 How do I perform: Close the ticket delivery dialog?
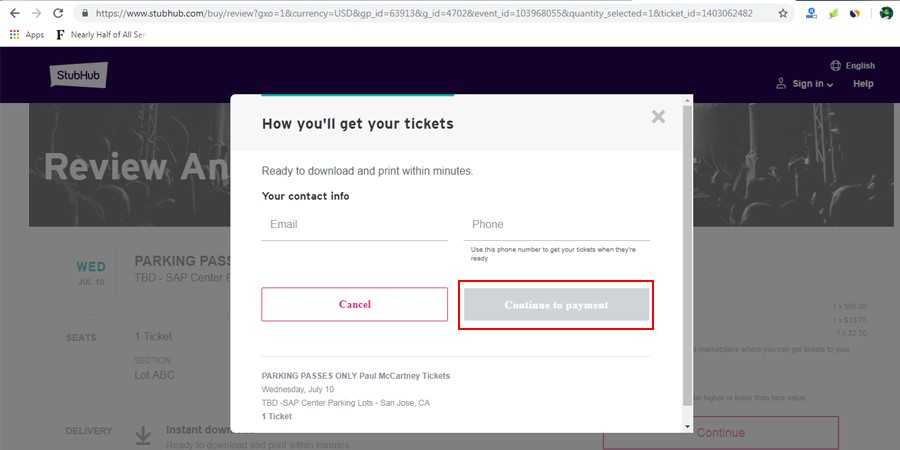pos(658,117)
